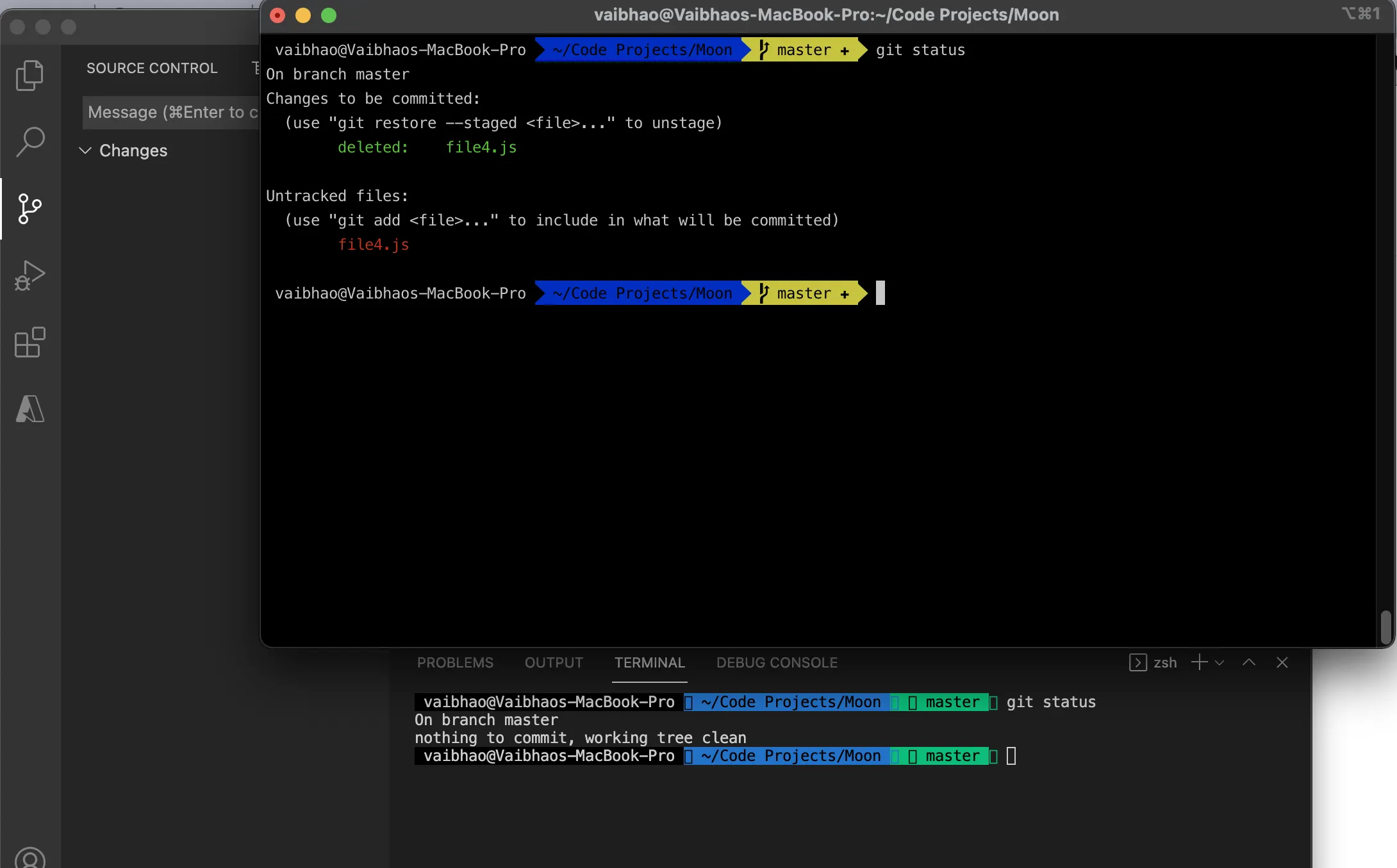Screen dimensions: 1397x868
Task: Click the zsh terminal shell icon
Action: click(1137, 662)
